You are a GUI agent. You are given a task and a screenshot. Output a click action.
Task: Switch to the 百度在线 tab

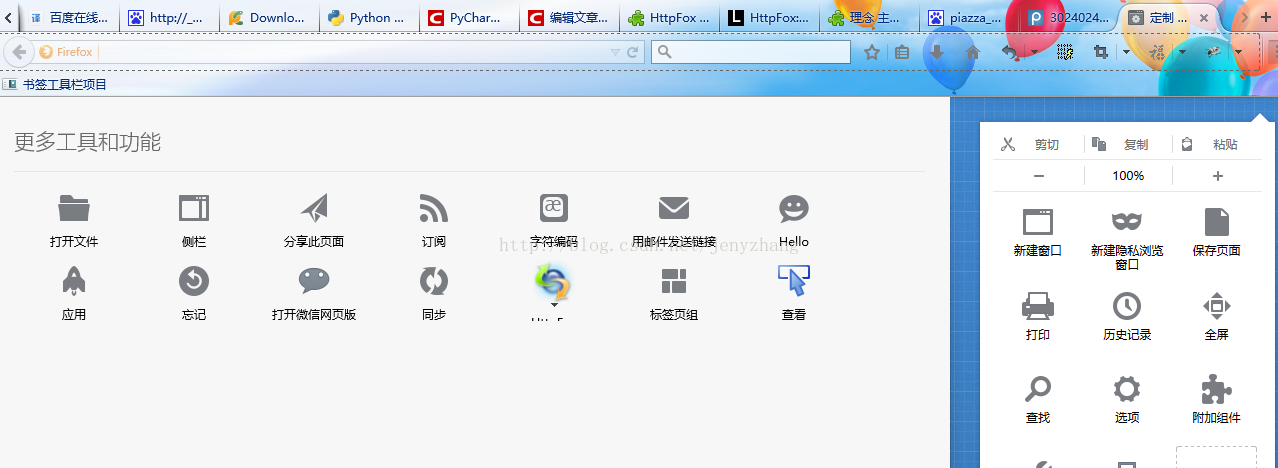68,17
